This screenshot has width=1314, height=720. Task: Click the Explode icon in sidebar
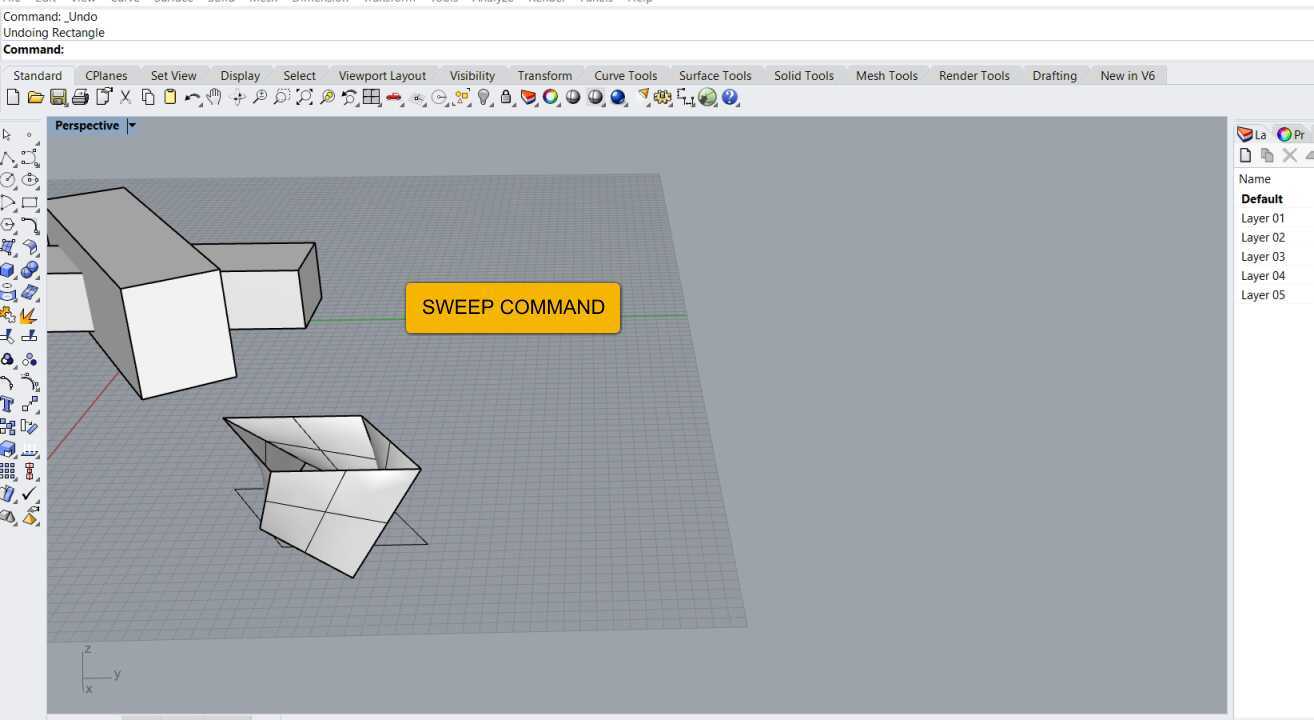click(29, 315)
